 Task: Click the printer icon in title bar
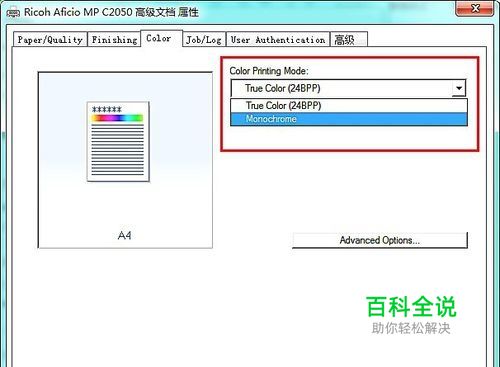point(13,13)
